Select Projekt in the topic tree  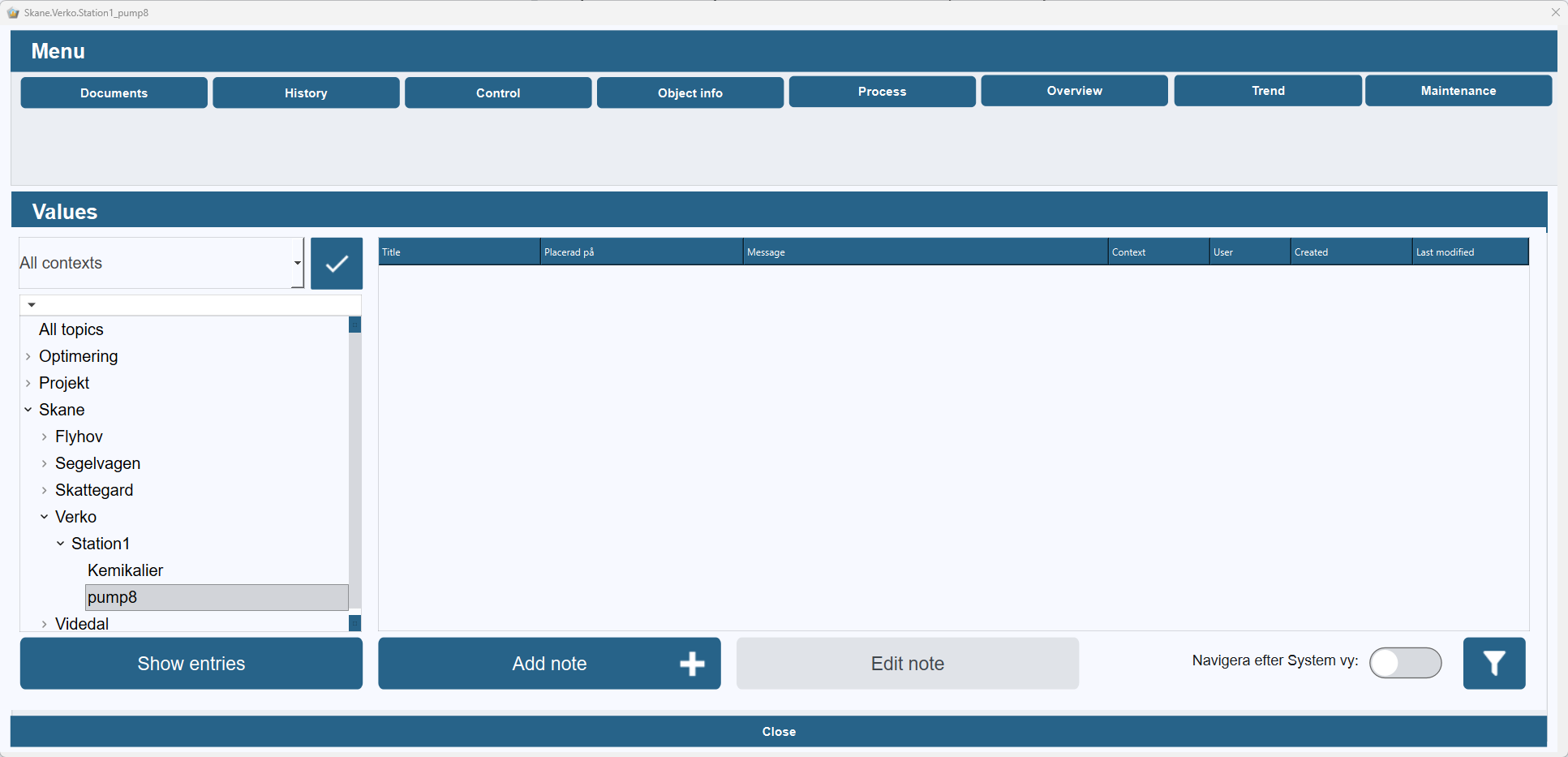64,383
